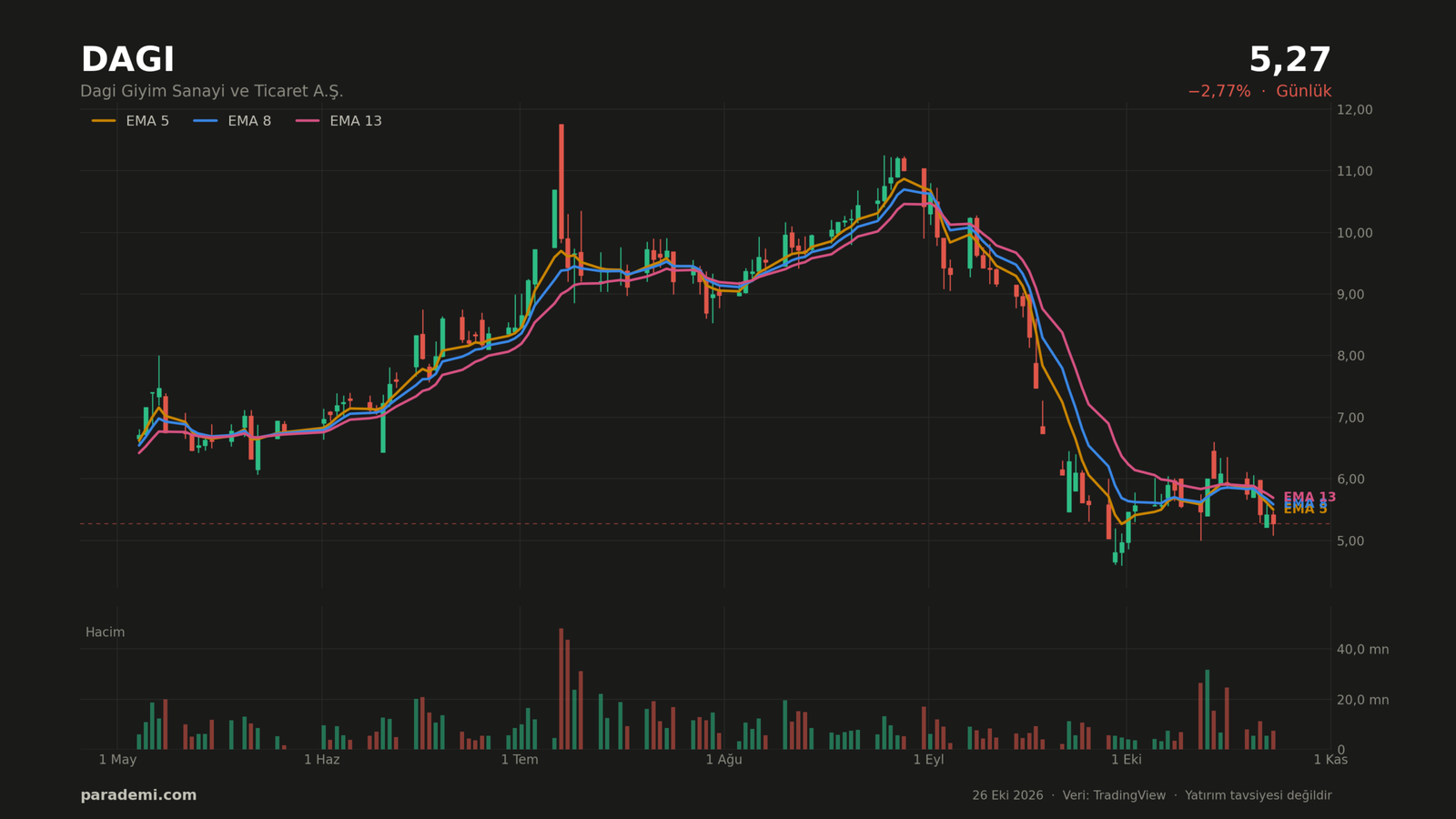Click the "Yatırım tavsiyesi değildir" disclaimer
1456x819 pixels.
click(x=1259, y=795)
